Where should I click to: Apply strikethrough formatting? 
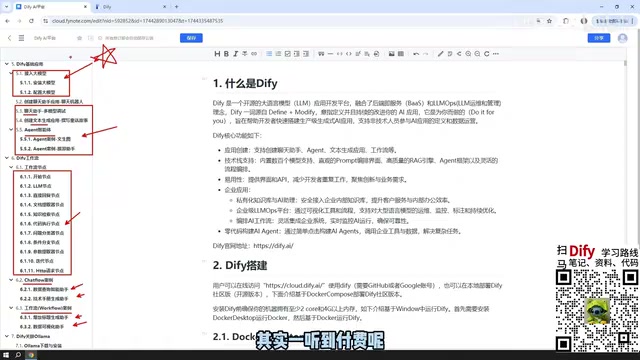244,53
